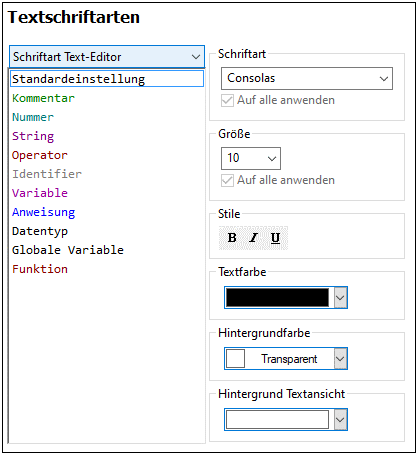
Task: Toggle Italic style button
Action: 254,238
